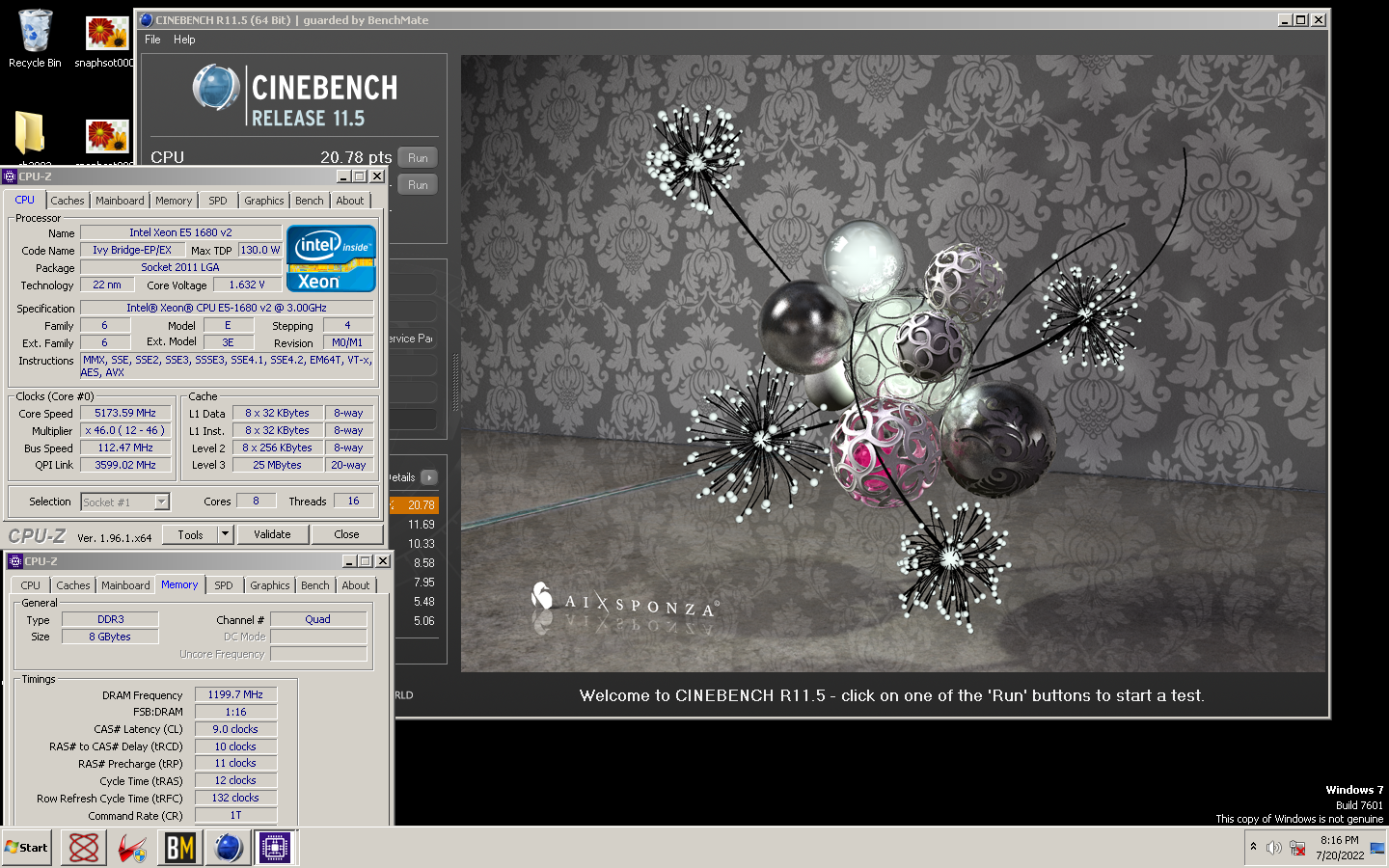
Task: Switch to CPU tab in lower CPU-Z window
Action: click(x=31, y=585)
